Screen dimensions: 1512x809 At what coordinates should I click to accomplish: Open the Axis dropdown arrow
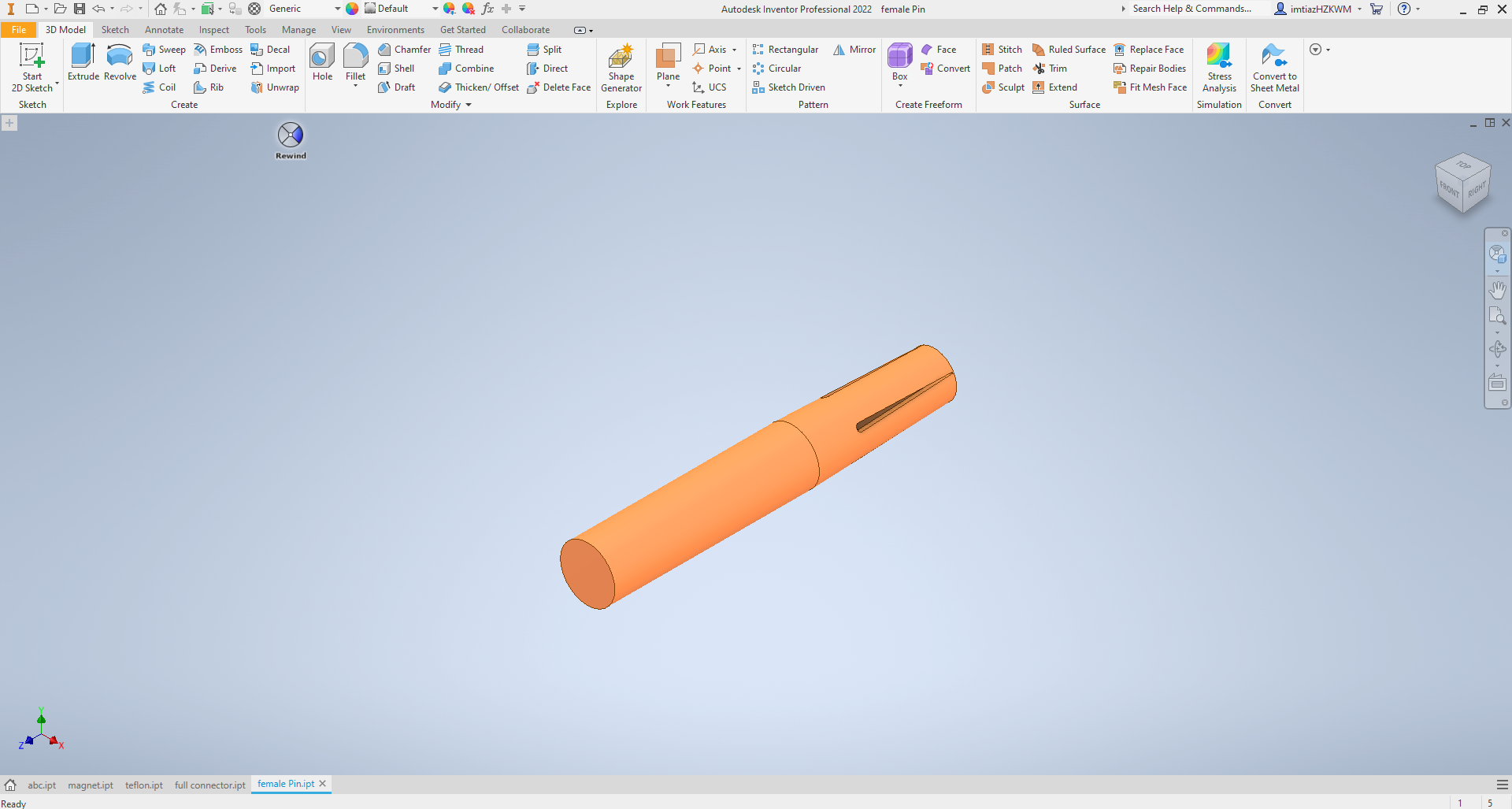coord(734,49)
